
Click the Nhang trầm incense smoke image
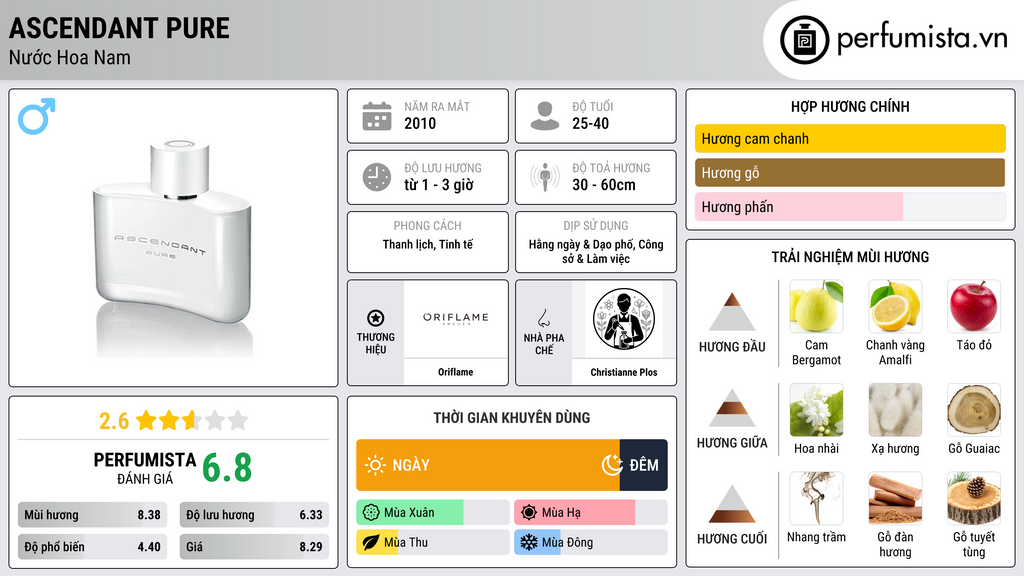coord(816,498)
